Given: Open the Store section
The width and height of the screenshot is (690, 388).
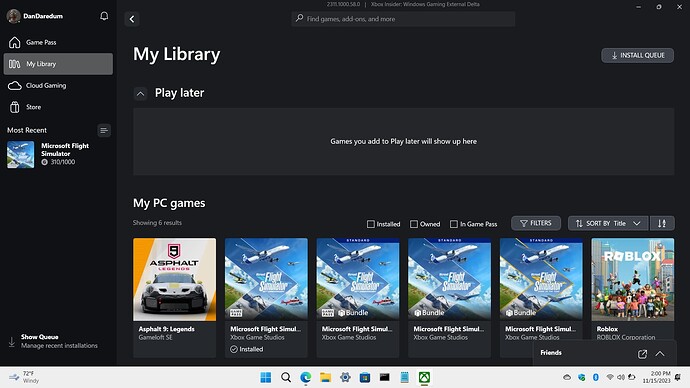Looking at the screenshot, I should click(x=58, y=107).
